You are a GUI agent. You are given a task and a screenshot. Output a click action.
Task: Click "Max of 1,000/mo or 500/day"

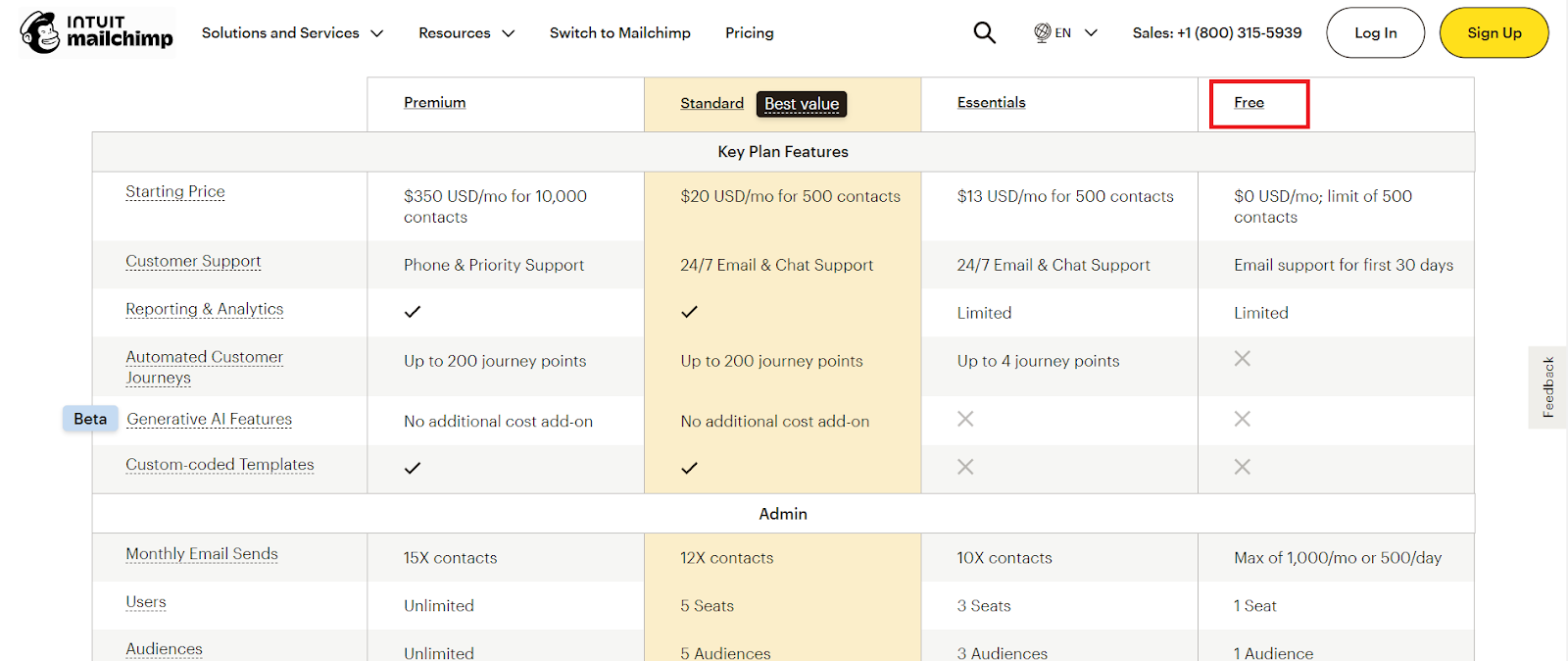(x=1338, y=558)
